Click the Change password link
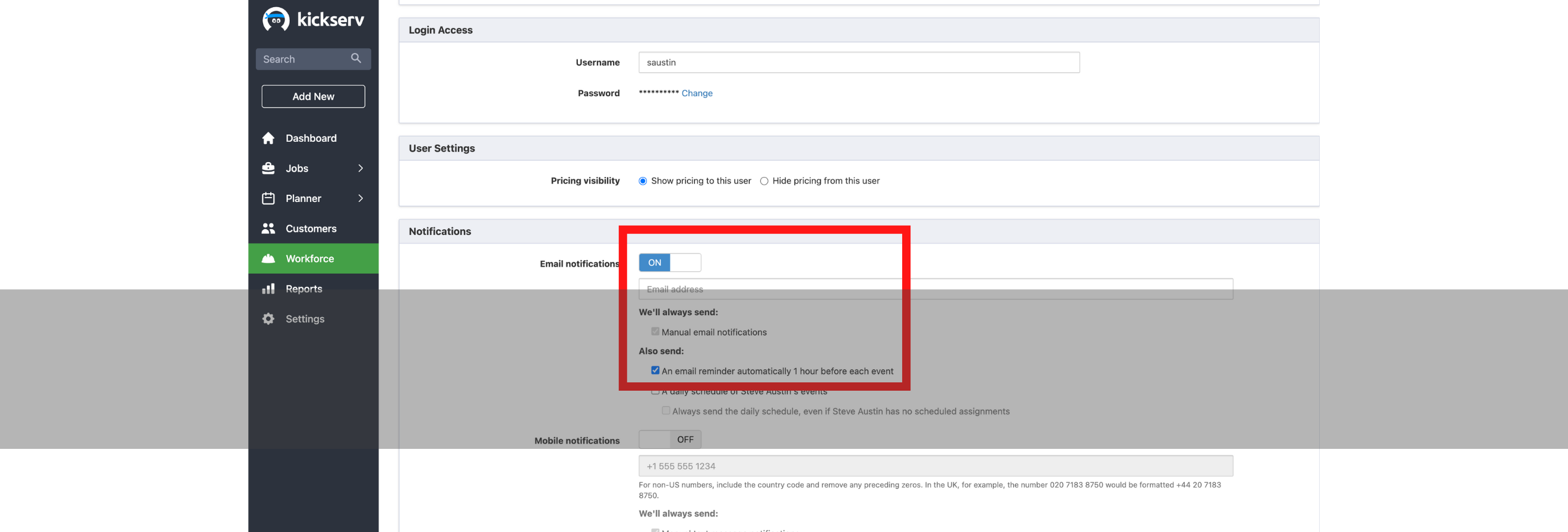Screen dimensions: 1568x532 (696, 93)
